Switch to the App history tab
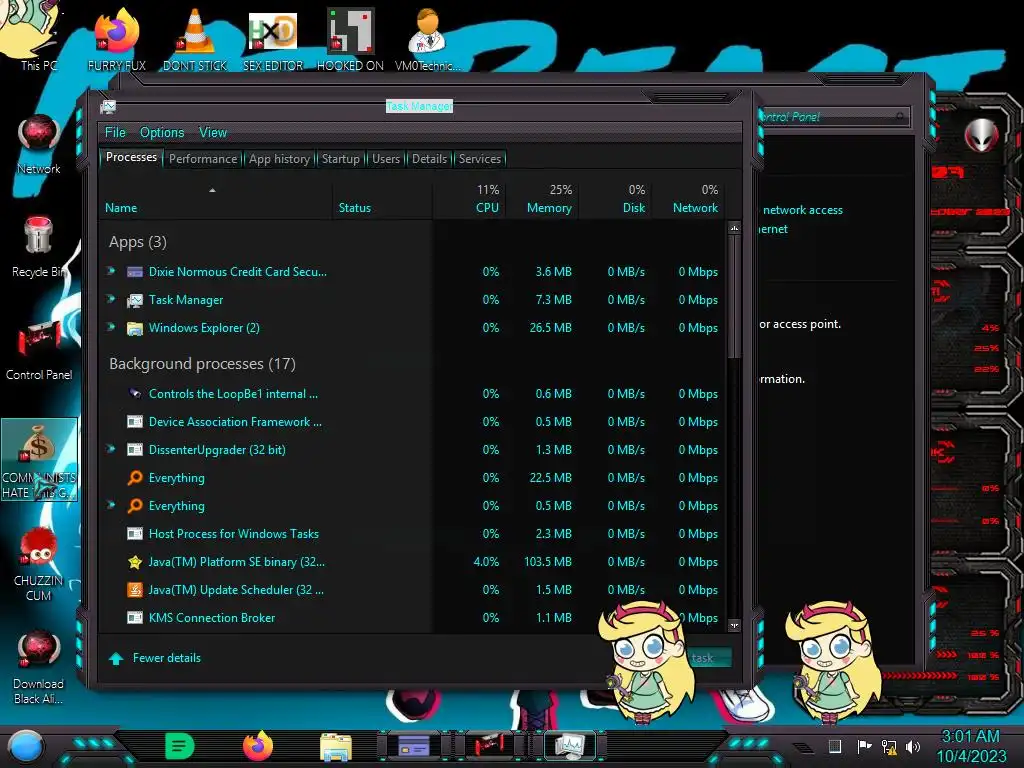The image size is (1024, 768). coord(280,159)
